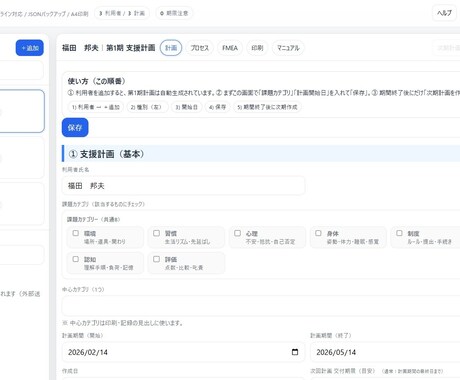Click the 期限注意 pill in header
This screenshot has height=380, width=460.
[174, 13]
